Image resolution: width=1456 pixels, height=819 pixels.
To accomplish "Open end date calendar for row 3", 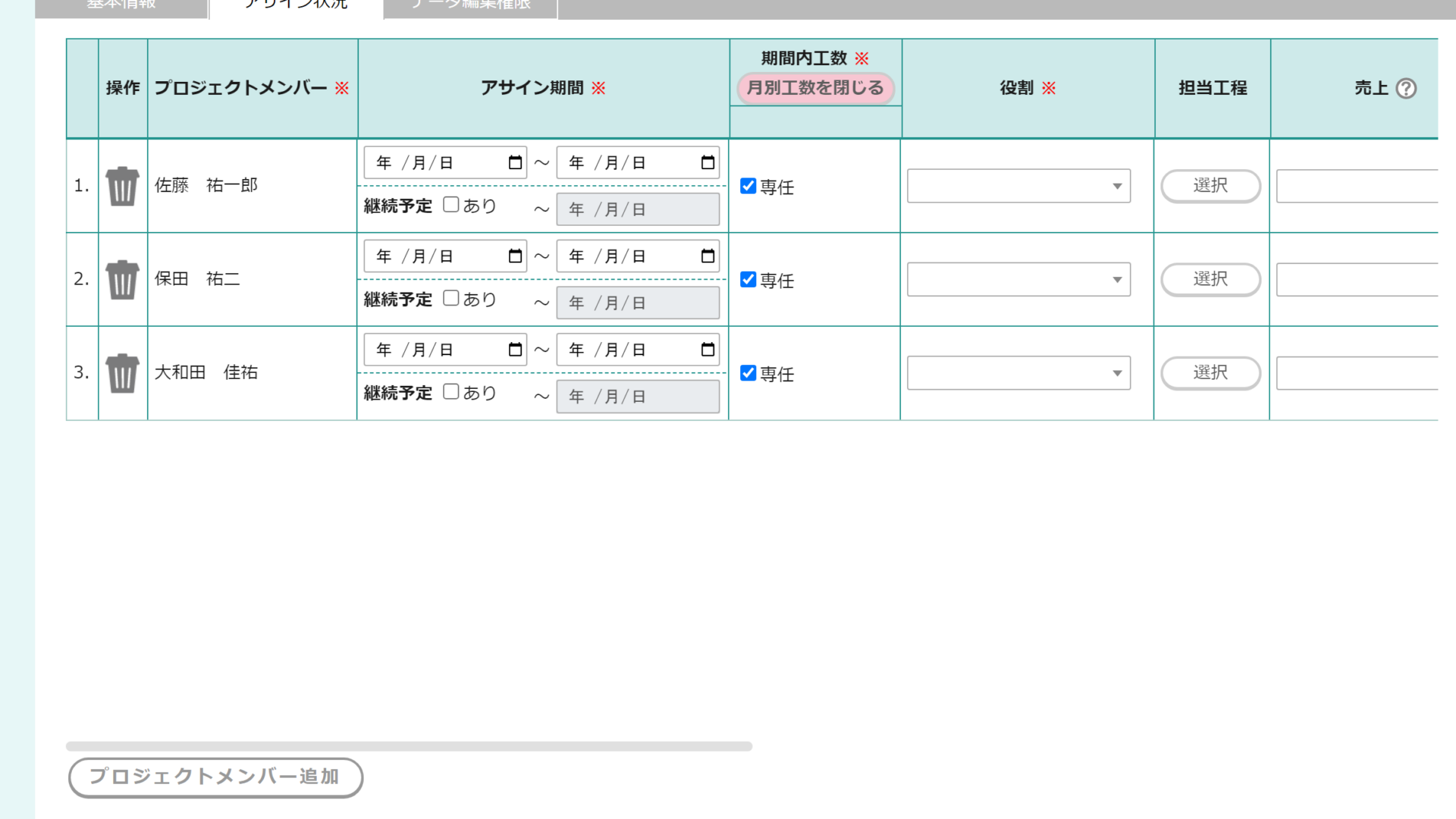I will click(708, 350).
